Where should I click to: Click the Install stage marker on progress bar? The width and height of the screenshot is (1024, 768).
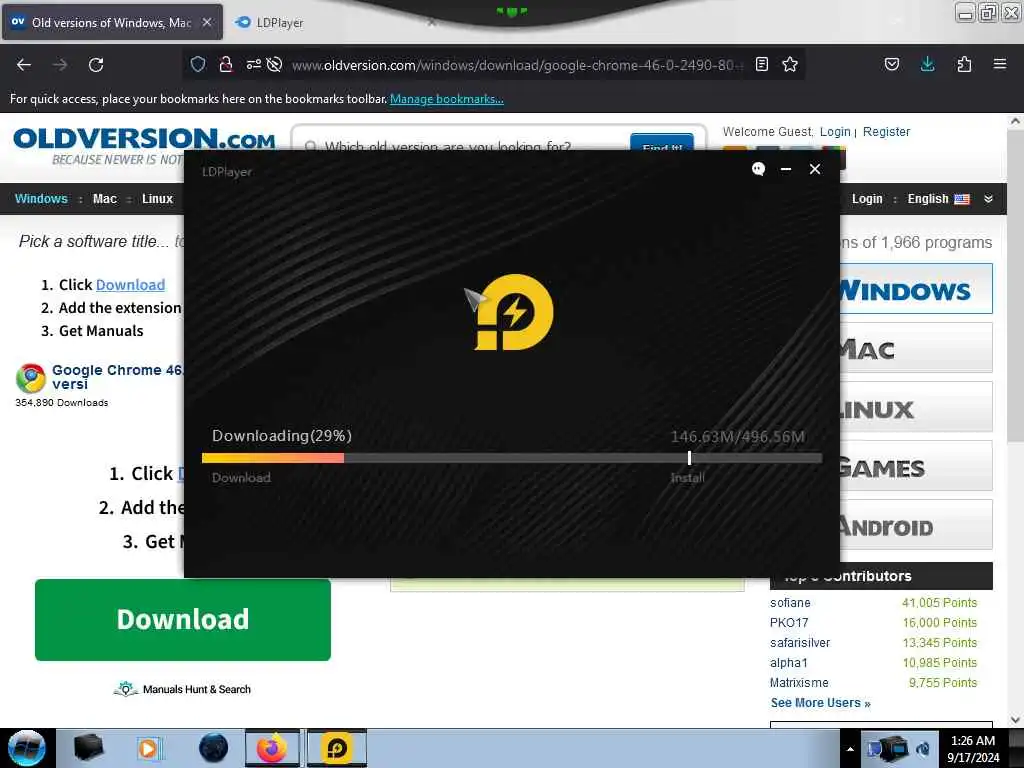click(x=690, y=458)
